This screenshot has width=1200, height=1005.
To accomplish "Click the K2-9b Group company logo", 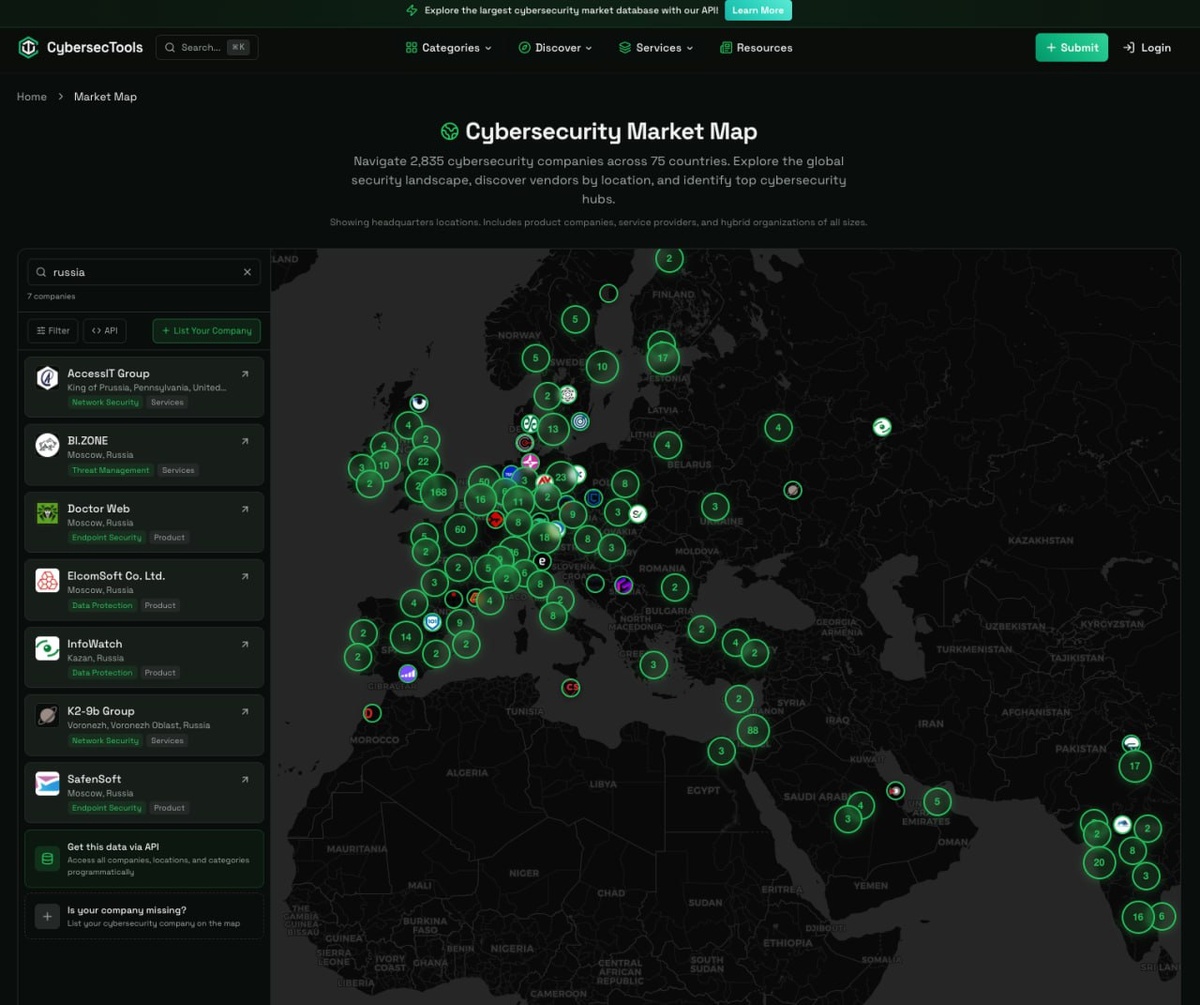I will pyautogui.click(x=47, y=715).
